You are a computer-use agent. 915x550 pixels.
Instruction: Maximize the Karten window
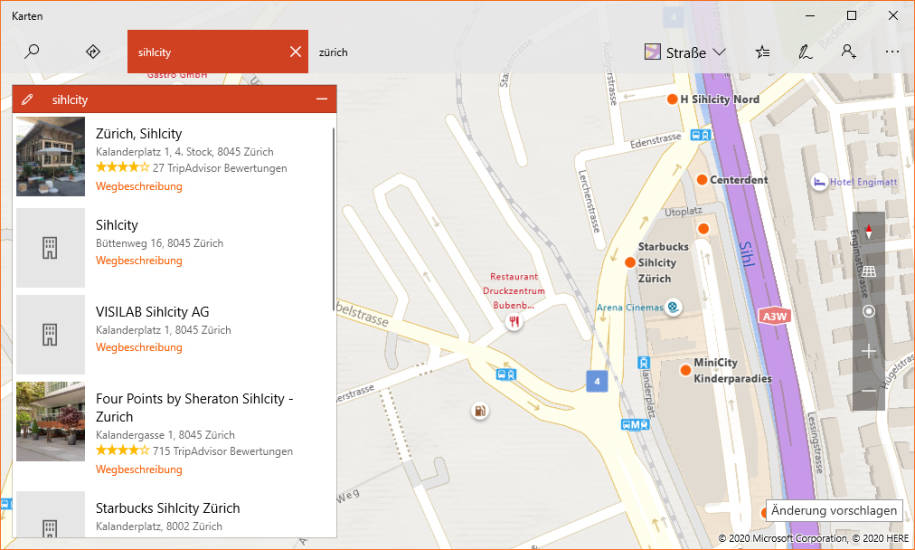(851, 16)
